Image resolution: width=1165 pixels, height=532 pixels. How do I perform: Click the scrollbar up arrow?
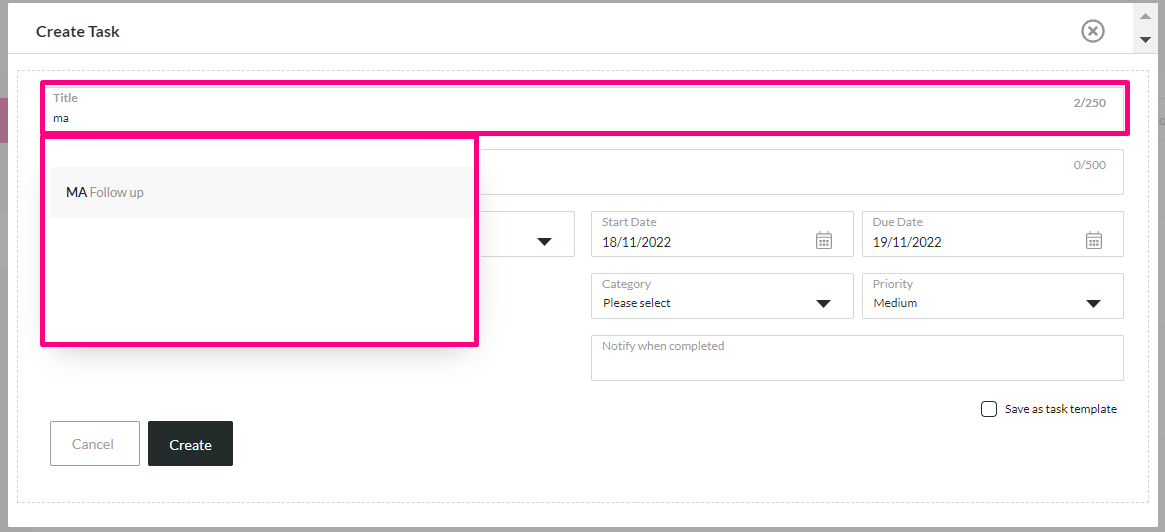click(1145, 14)
